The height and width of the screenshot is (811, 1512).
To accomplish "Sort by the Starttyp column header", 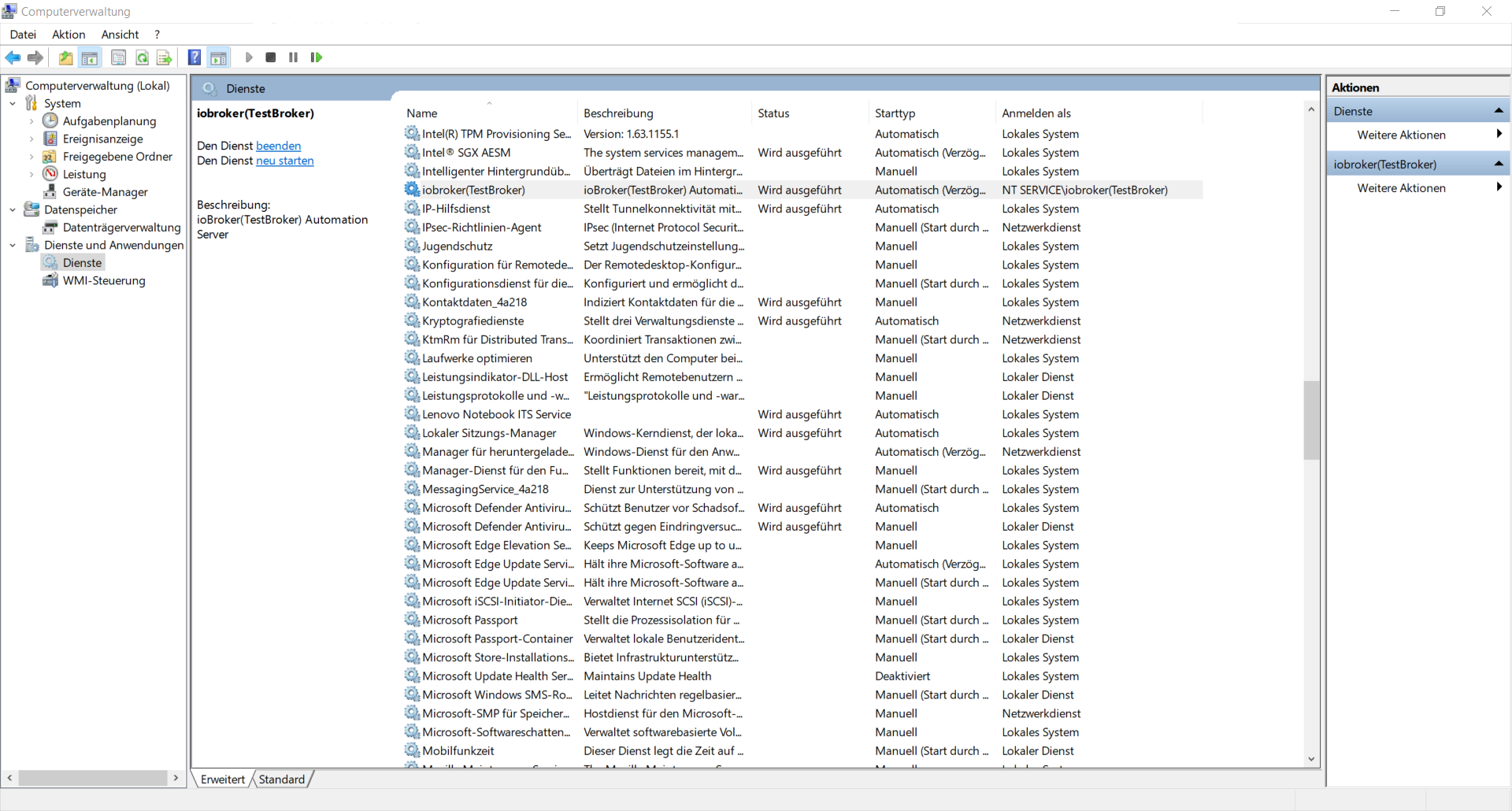I will 932,113.
